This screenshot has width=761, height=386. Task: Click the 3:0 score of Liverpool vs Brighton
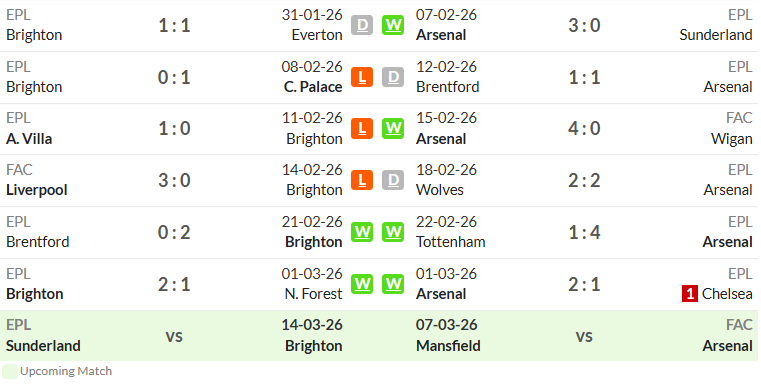174,181
